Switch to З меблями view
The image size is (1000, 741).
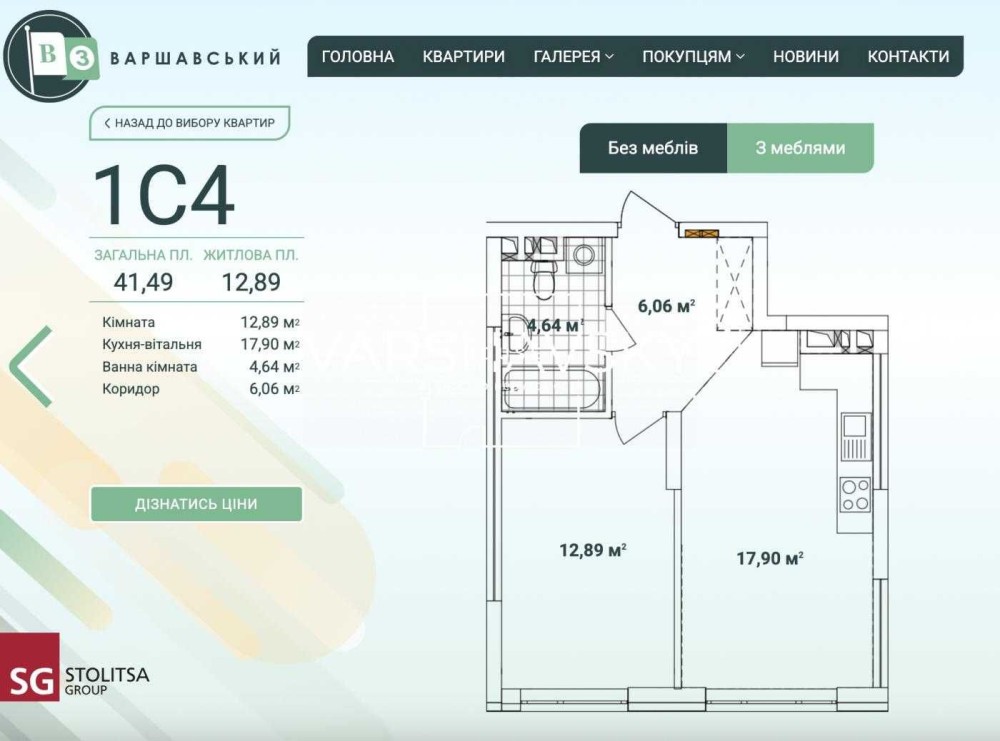[x=800, y=148]
